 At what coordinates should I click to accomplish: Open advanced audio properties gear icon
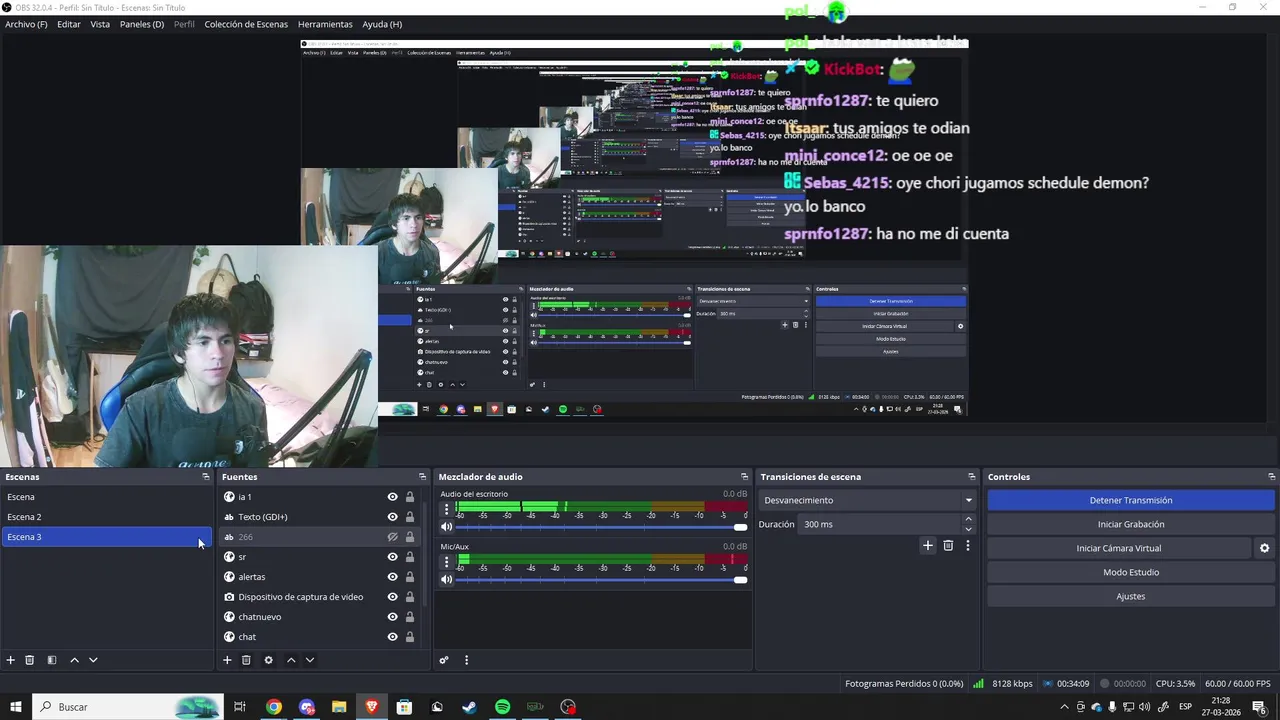click(x=444, y=660)
